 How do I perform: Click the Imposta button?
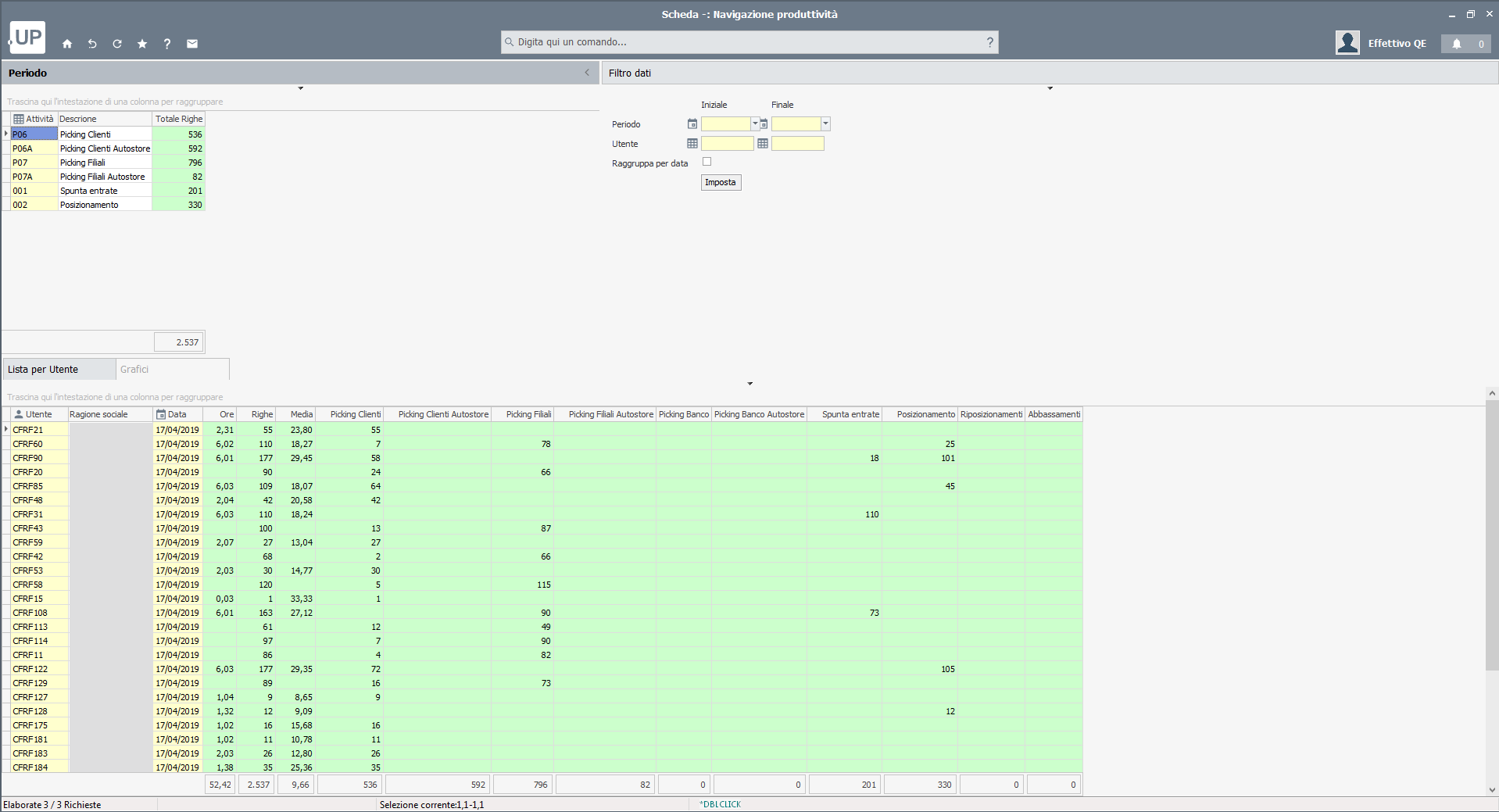pos(721,182)
